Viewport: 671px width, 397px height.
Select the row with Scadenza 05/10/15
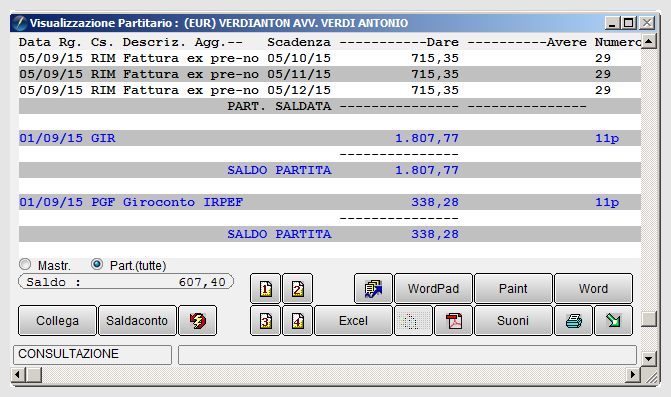point(330,58)
